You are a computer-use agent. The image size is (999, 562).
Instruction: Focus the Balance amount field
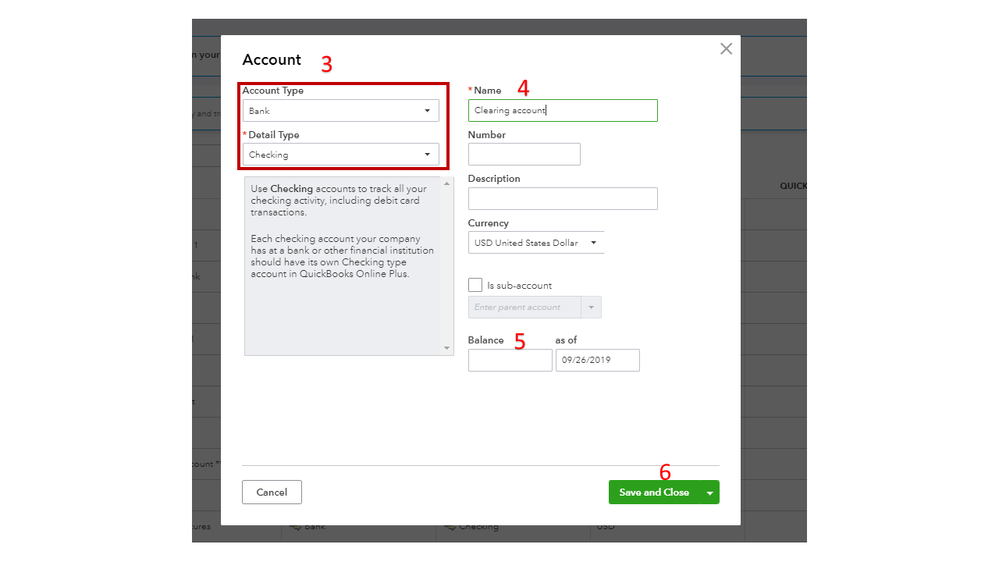point(510,360)
